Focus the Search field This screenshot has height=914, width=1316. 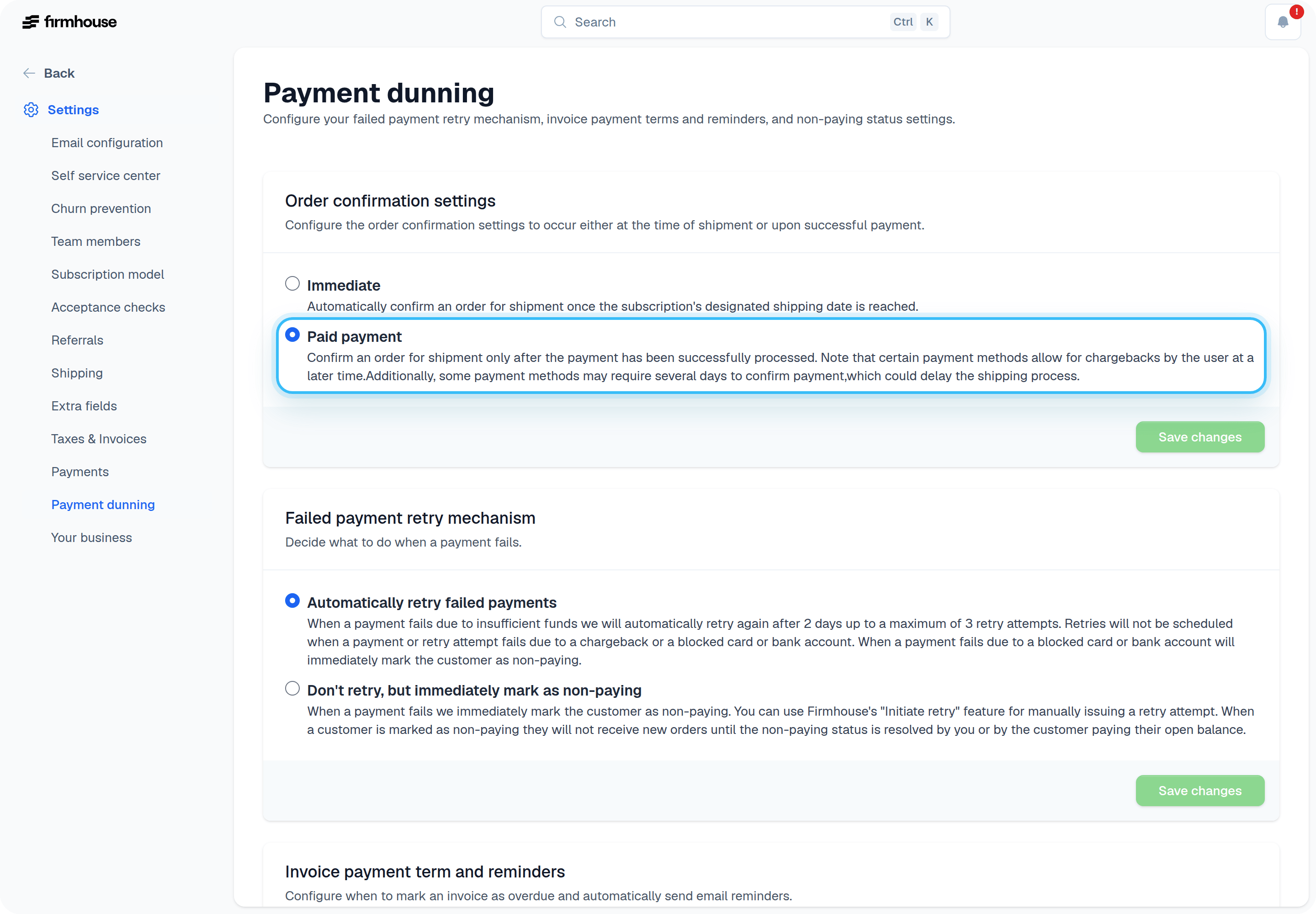[x=745, y=22]
